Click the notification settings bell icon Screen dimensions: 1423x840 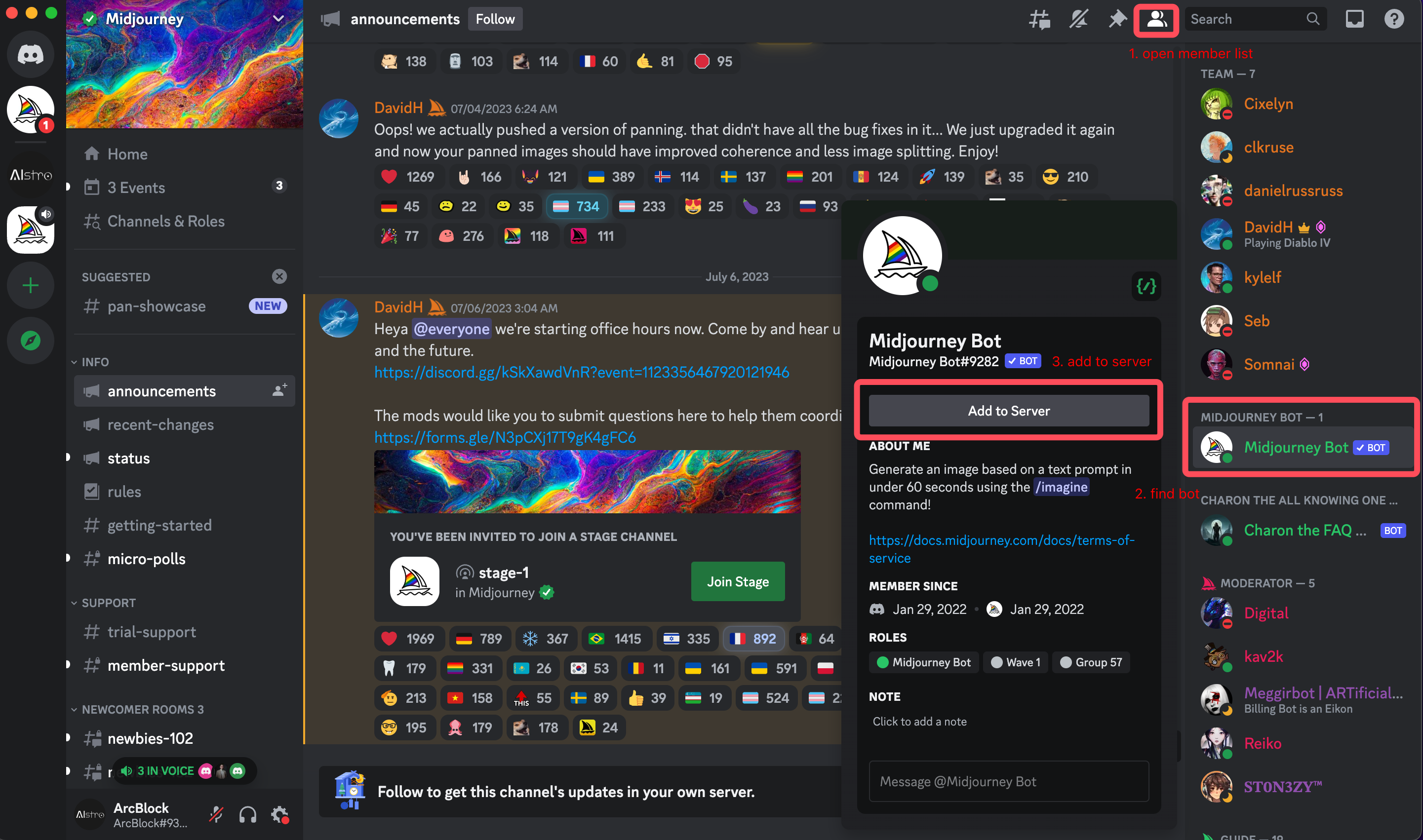coord(1079,19)
